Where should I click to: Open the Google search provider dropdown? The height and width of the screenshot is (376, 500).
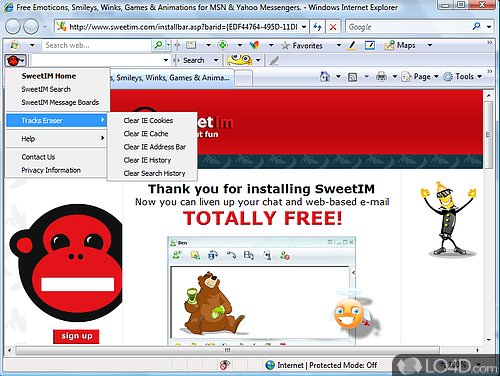489,27
